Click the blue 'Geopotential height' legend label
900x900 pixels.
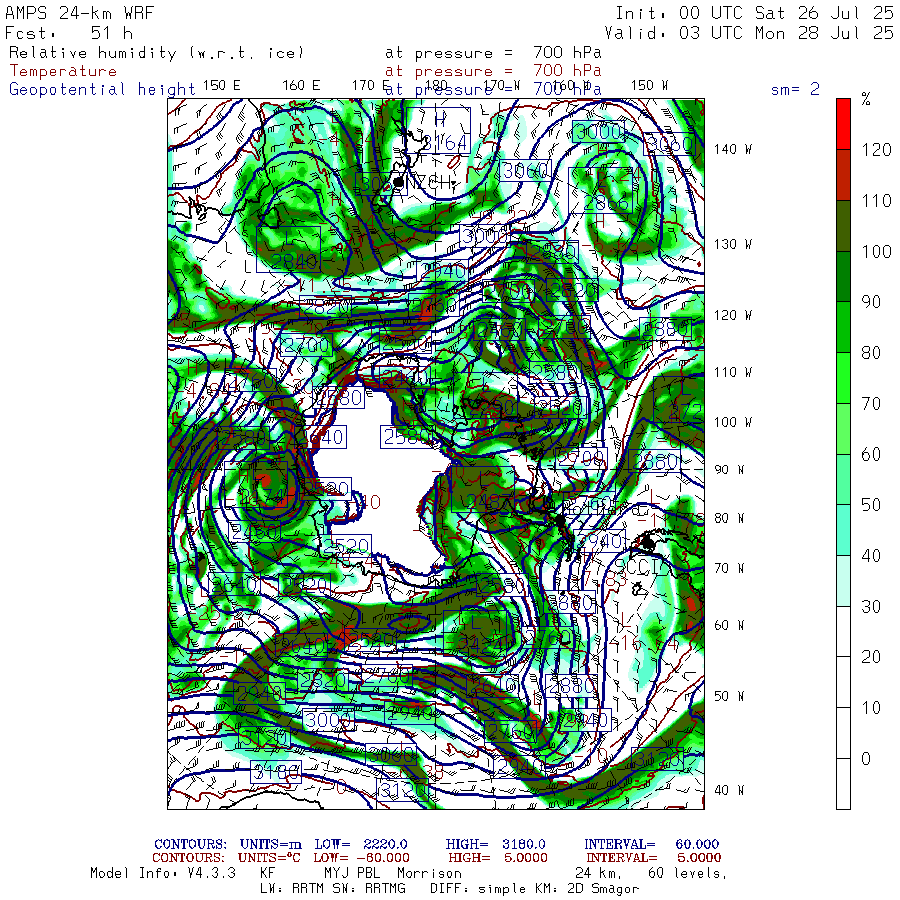pyautogui.click(x=102, y=89)
